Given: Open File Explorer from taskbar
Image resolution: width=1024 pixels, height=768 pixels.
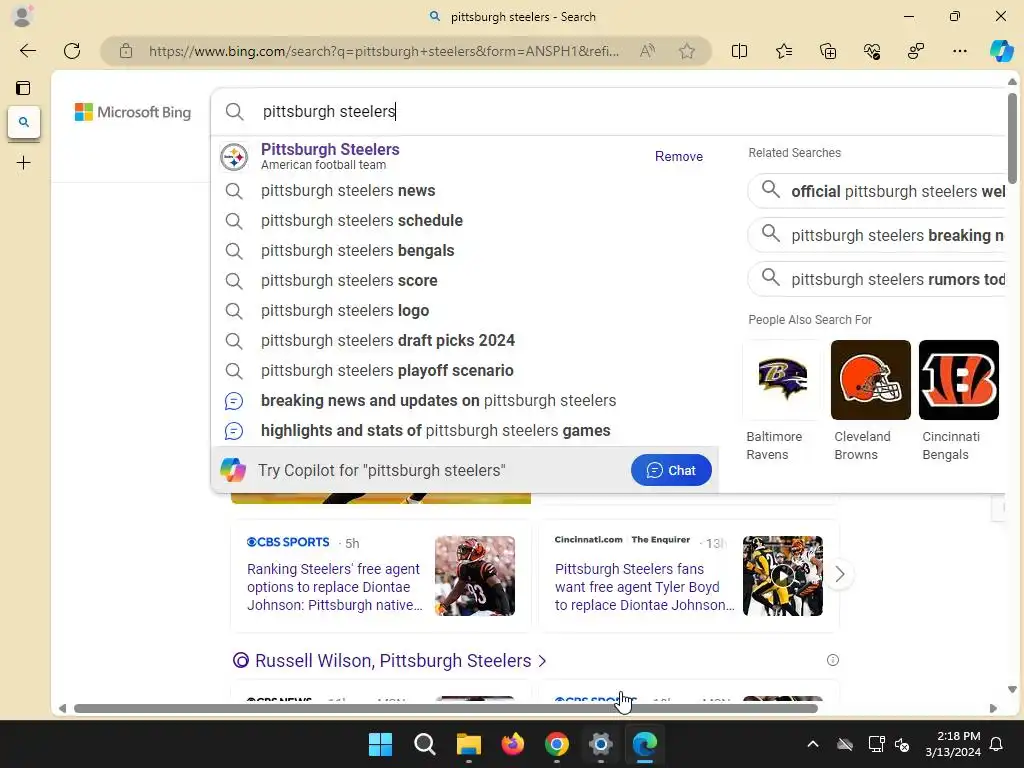Looking at the screenshot, I should pos(468,744).
